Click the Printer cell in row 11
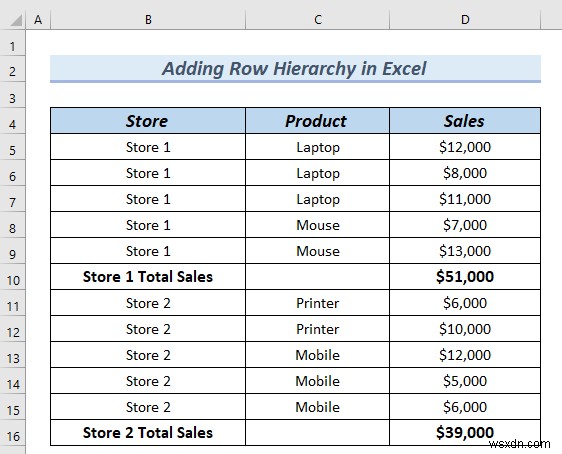 coord(318,303)
